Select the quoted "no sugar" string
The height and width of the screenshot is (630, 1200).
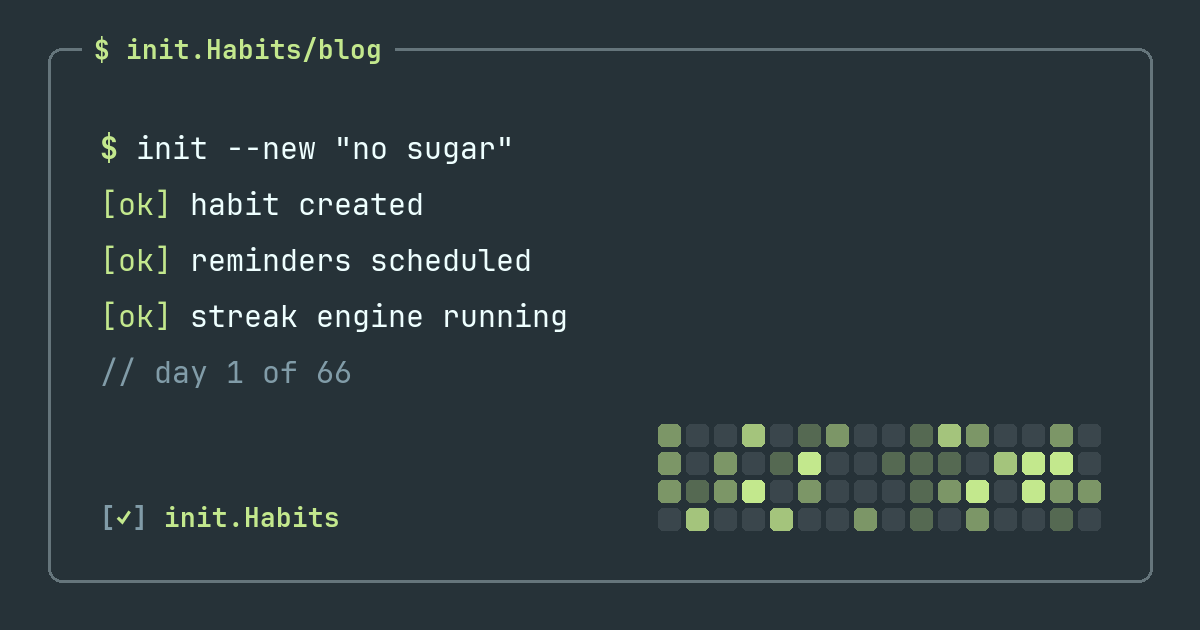pyautogui.click(x=424, y=149)
